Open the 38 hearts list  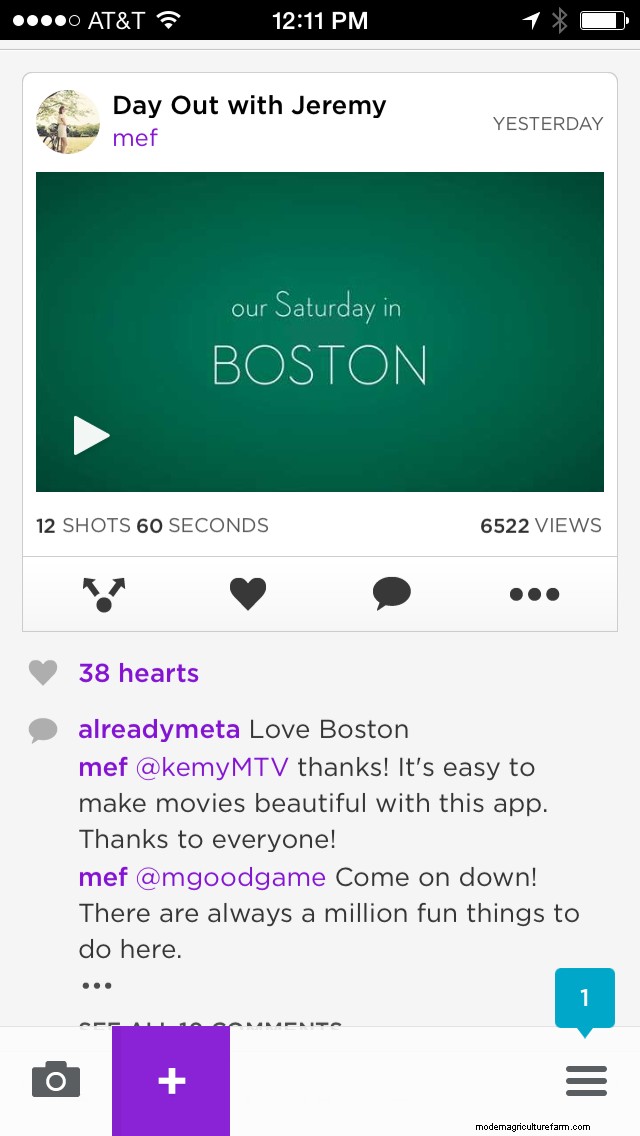tap(138, 673)
